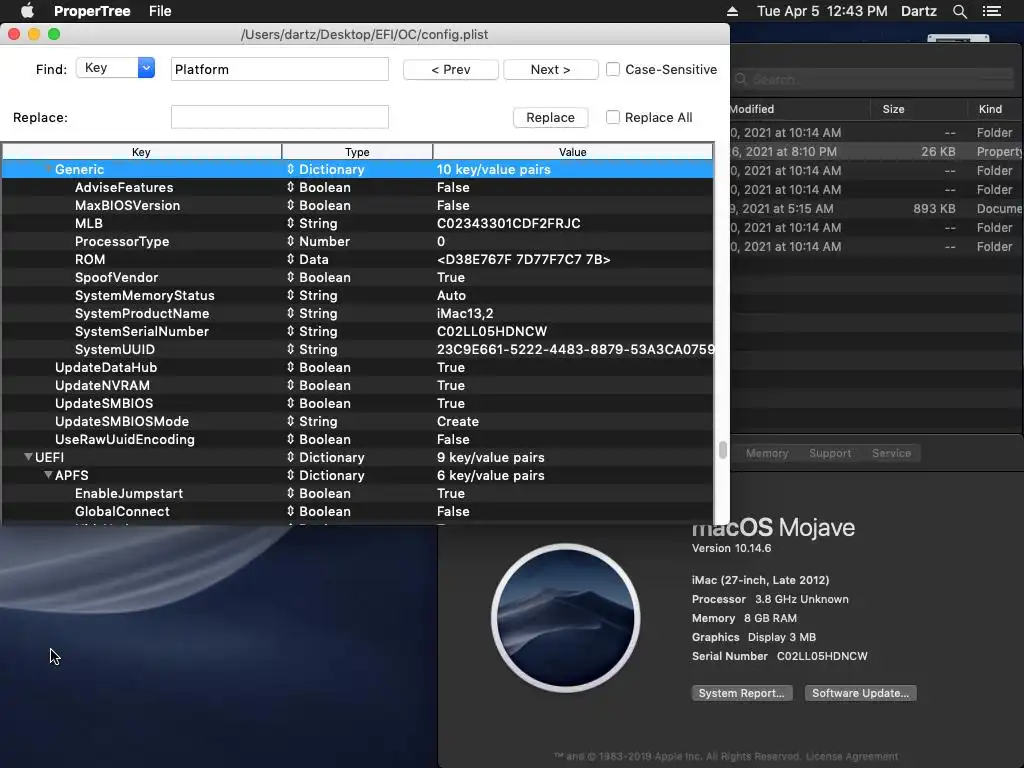Select the UpdateNVRAM key
Image resolution: width=1024 pixels, height=768 pixels.
click(x=103, y=385)
